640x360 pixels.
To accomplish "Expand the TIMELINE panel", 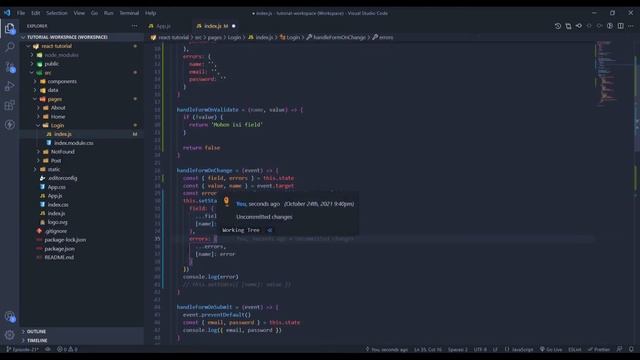I will click(82, 340).
